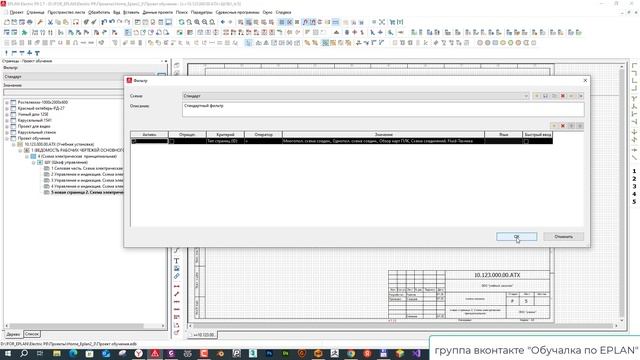Delete the scheme with the red X beside Схема
Viewport: 640px width, 360px height.
563,96
